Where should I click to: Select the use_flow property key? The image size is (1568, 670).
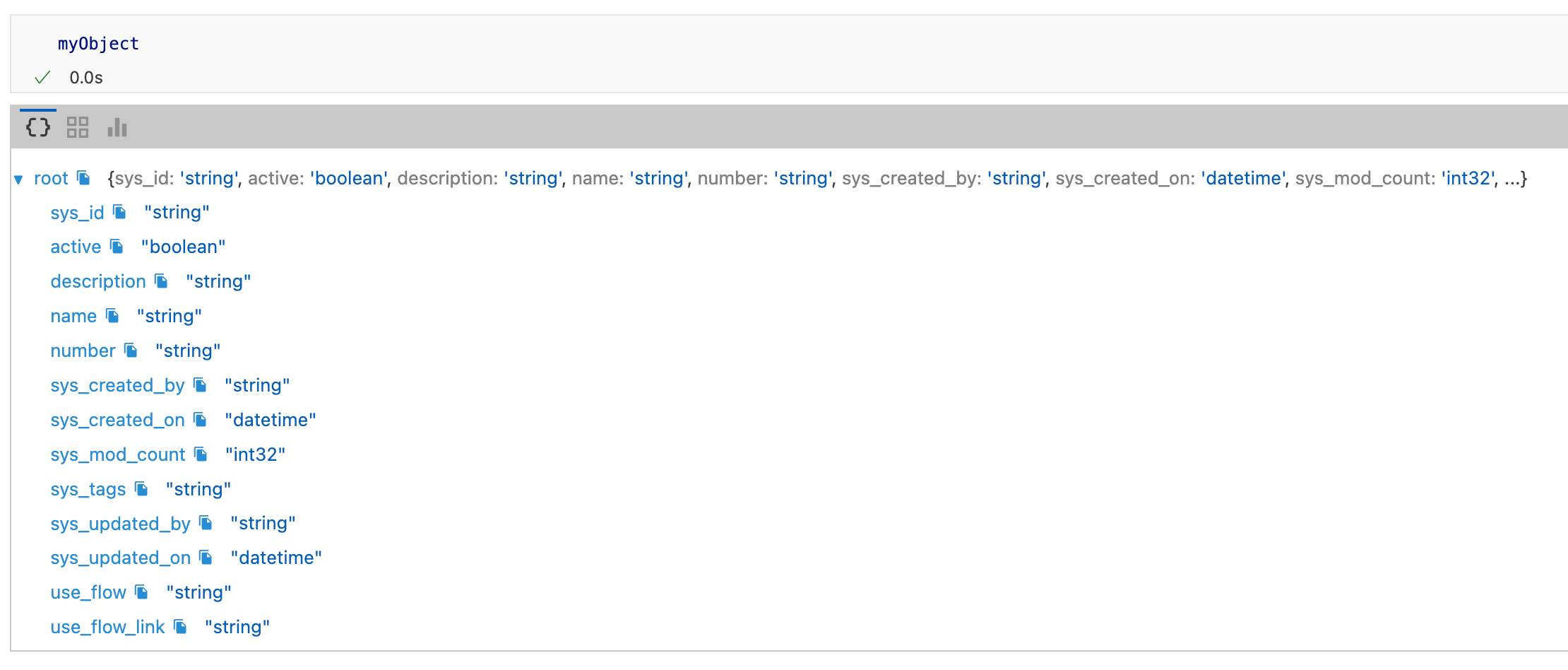coord(88,592)
